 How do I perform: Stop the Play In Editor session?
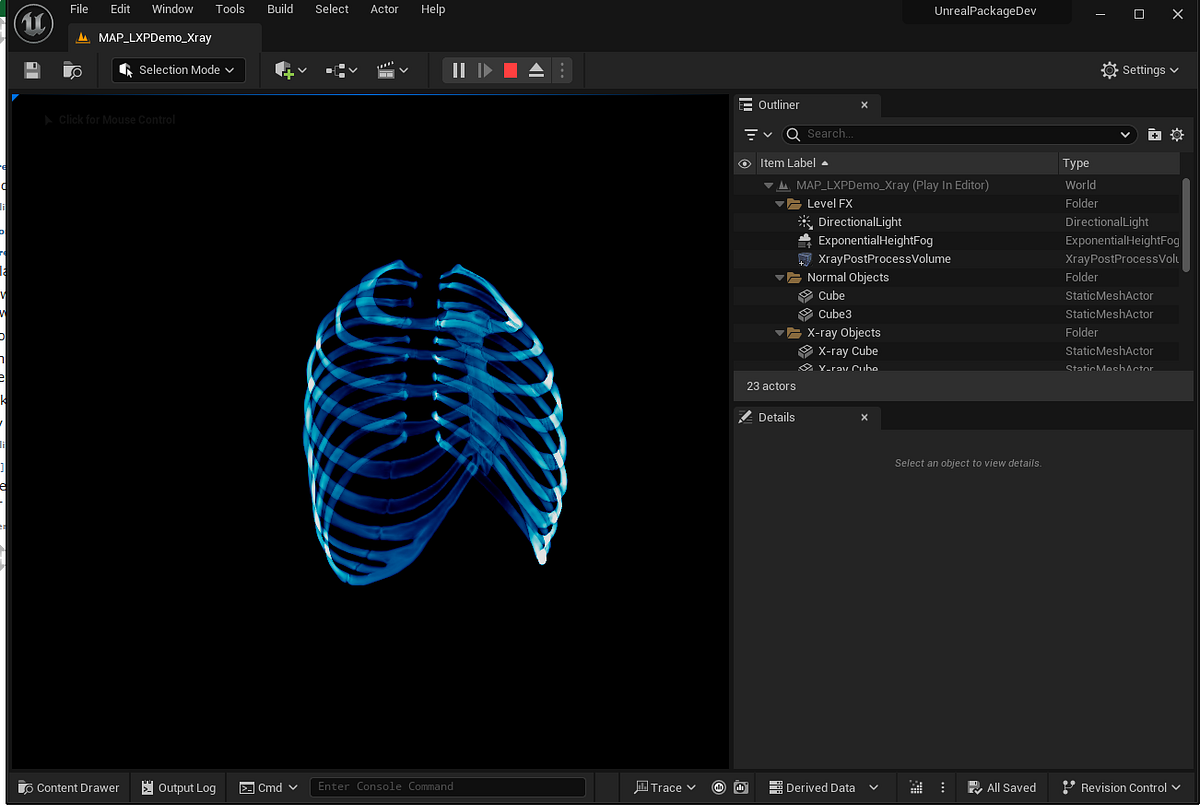pyautogui.click(x=508, y=70)
